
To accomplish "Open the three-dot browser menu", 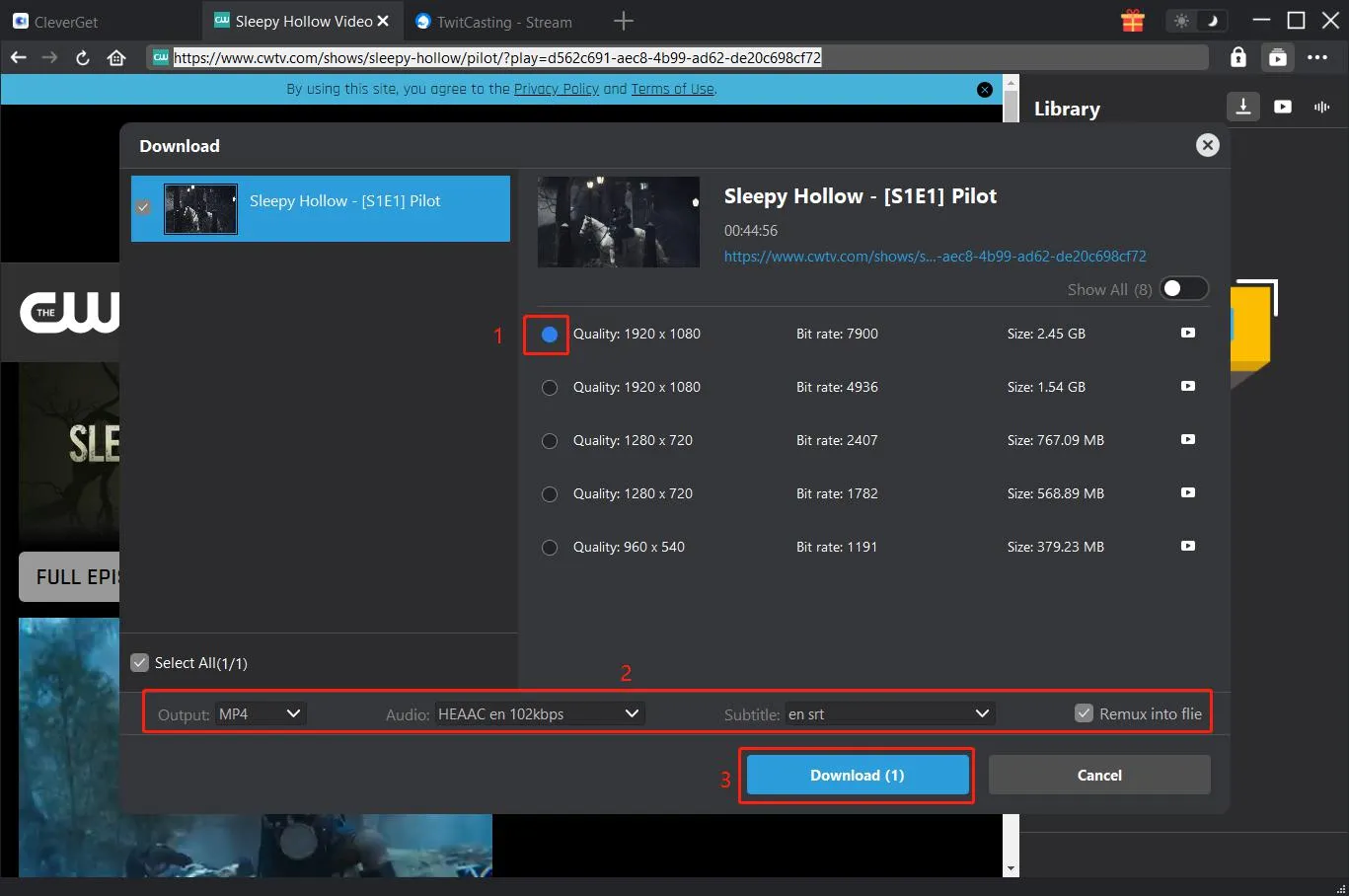I will point(1317,57).
